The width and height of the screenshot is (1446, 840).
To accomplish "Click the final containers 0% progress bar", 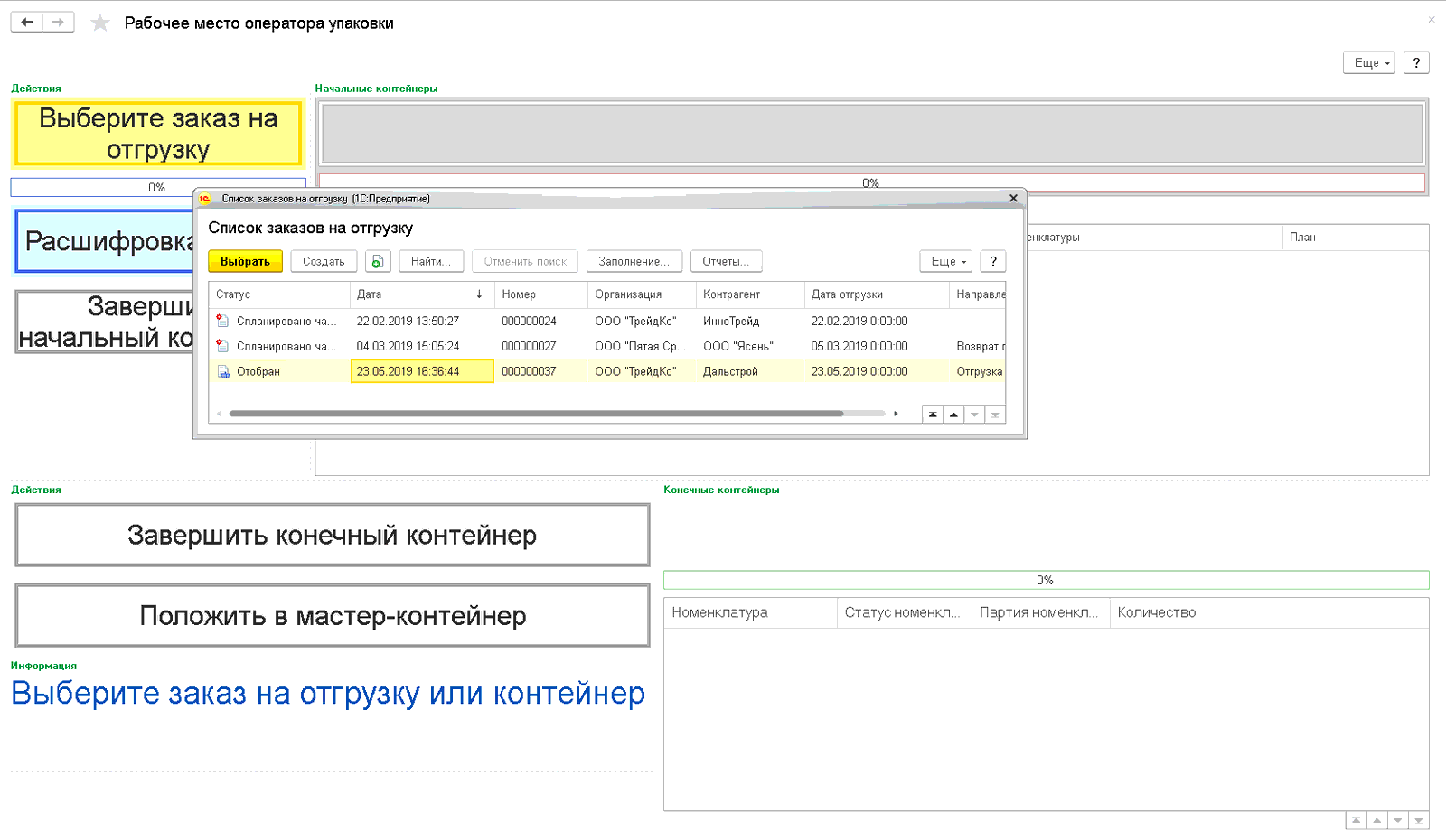I will [1046, 580].
